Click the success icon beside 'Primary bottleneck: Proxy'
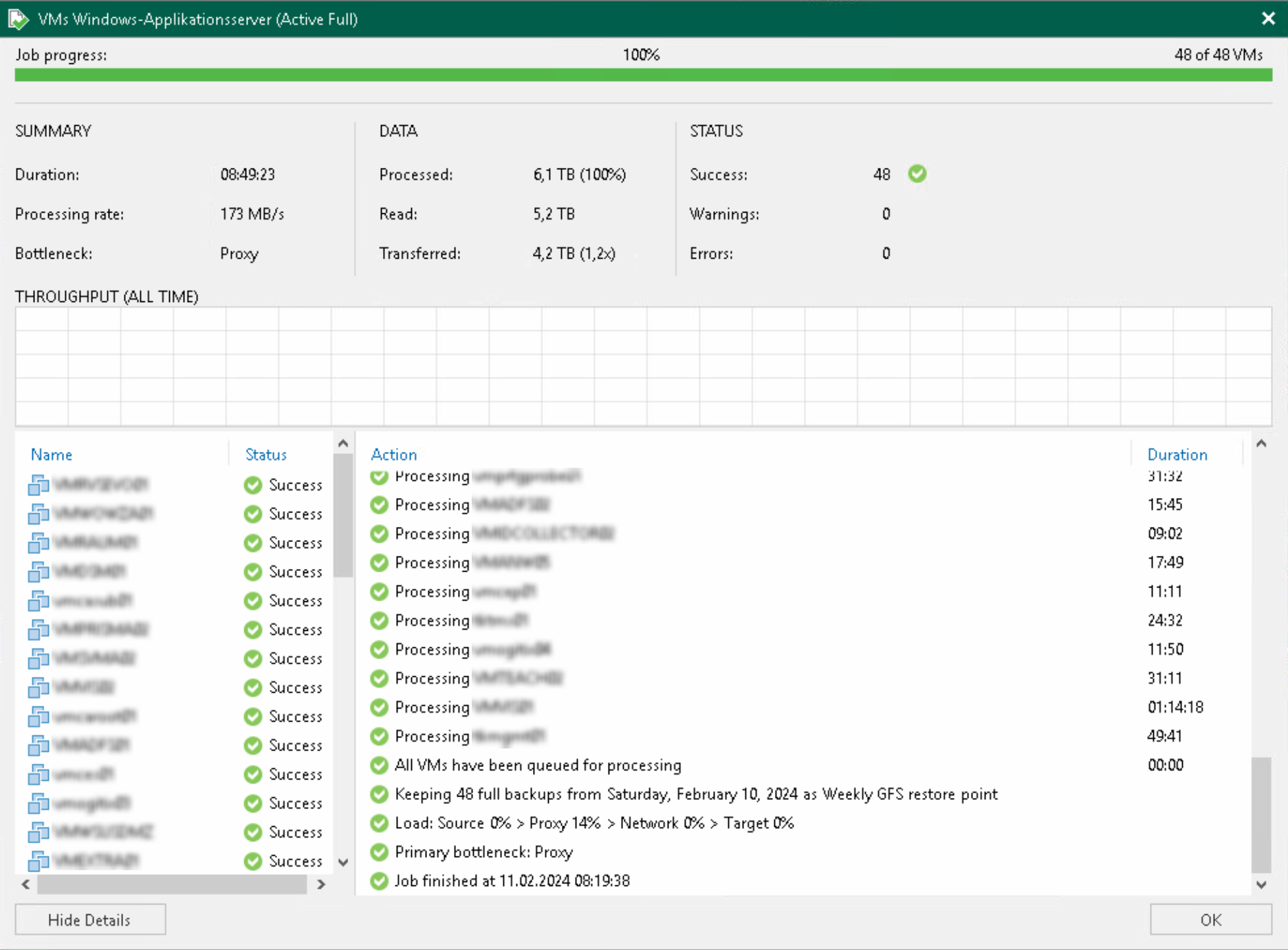Screen dimensions: 1288x950 379,852
